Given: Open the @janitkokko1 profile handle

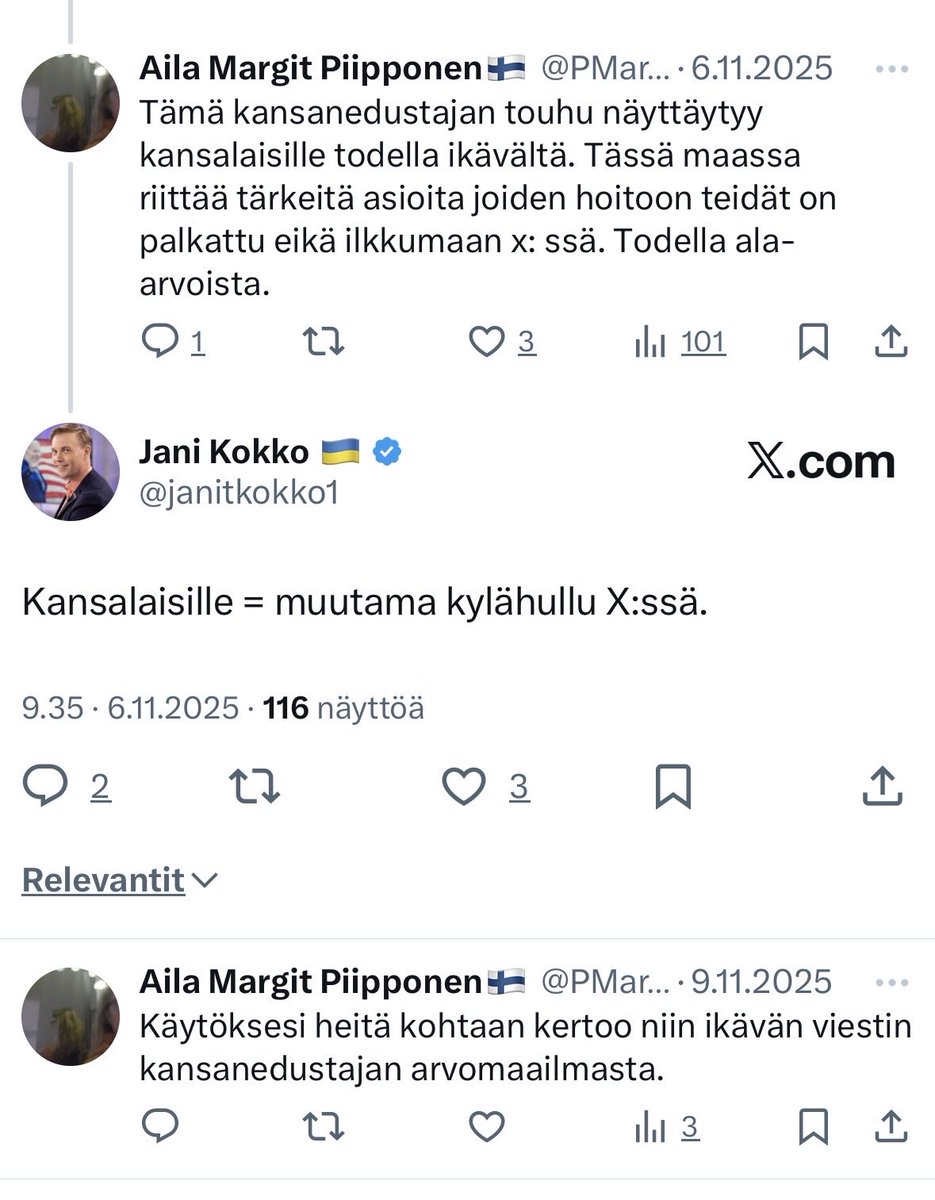Looking at the screenshot, I should [237, 492].
